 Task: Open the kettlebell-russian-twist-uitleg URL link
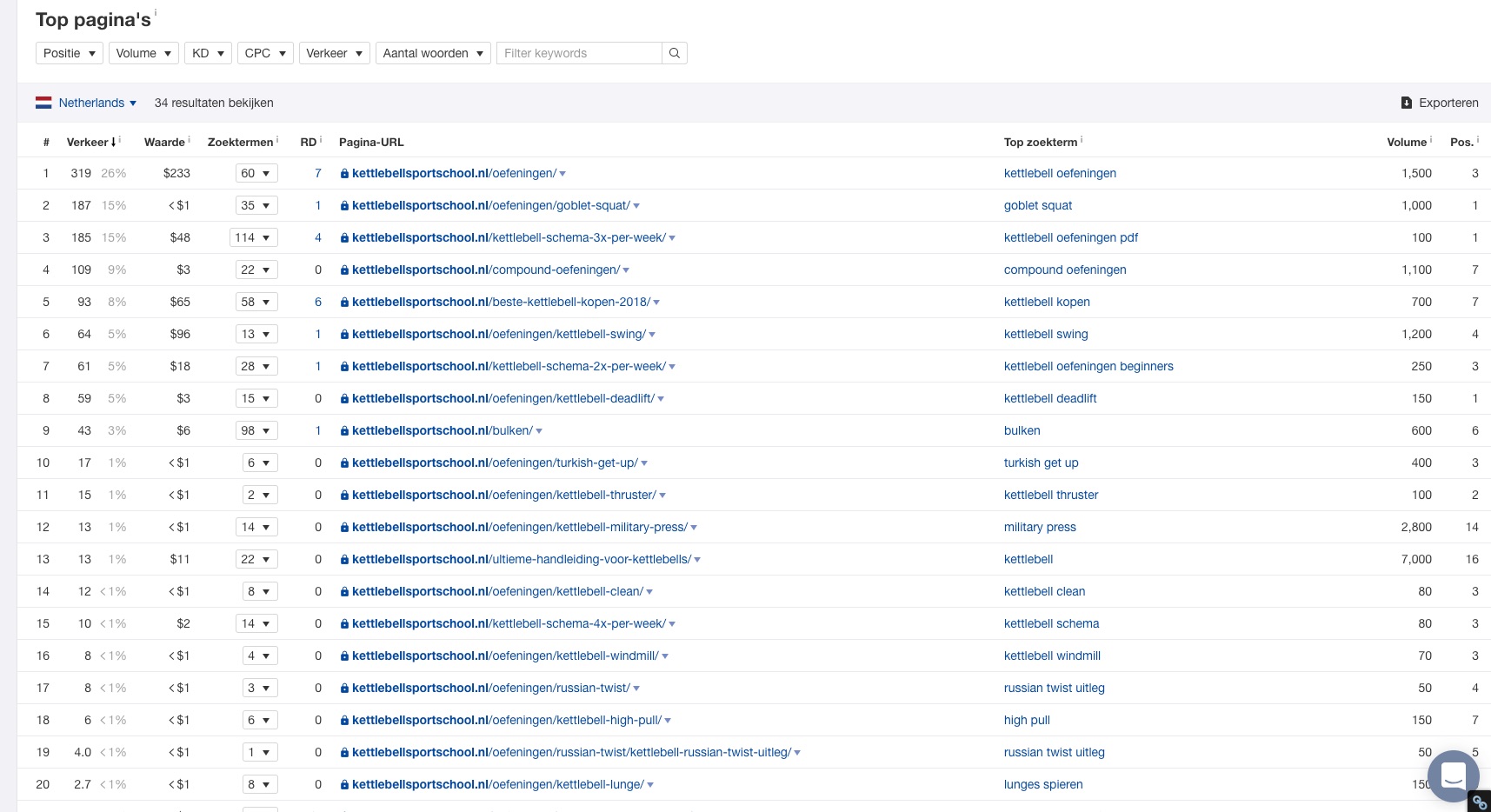pyautogui.click(x=571, y=752)
